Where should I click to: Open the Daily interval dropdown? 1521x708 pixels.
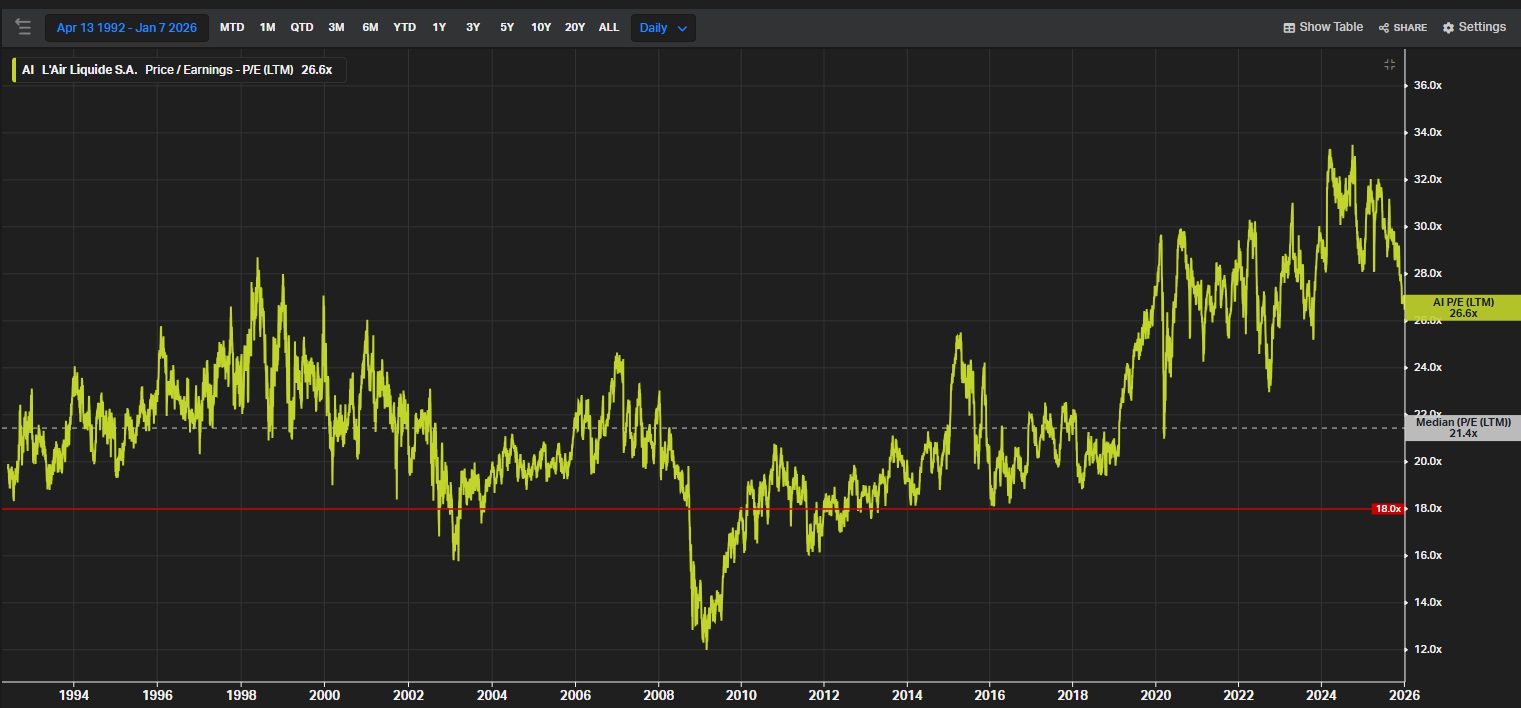[663, 28]
